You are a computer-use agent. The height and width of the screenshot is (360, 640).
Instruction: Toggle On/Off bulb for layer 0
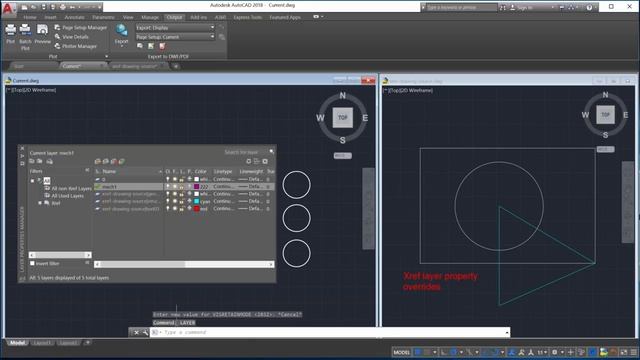(167, 179)
